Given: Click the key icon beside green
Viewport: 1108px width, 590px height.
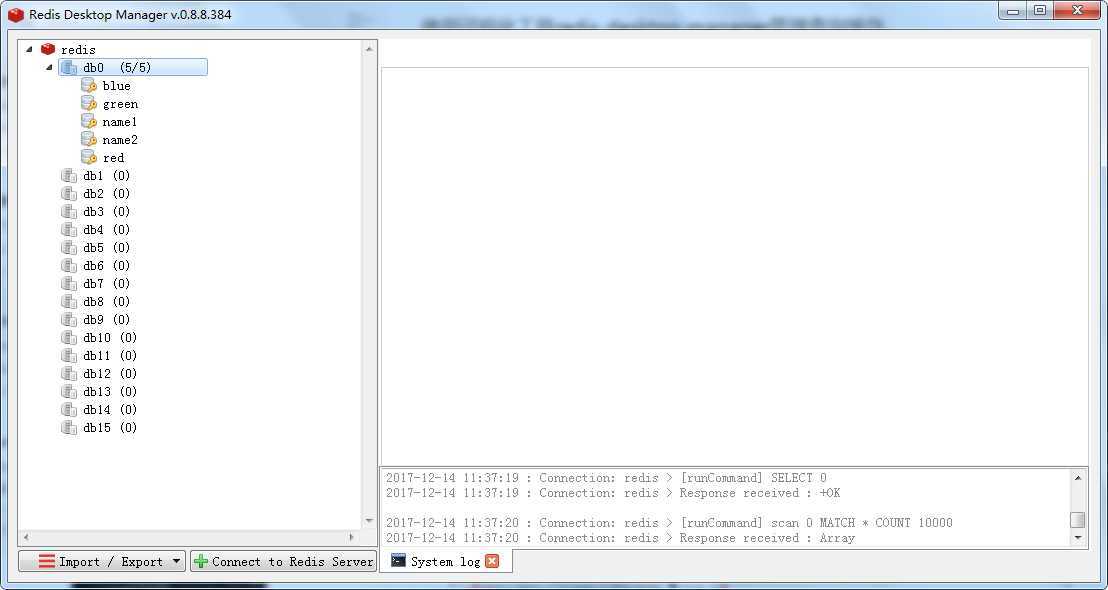Looking at the screenshot, I should coord(89,104).
